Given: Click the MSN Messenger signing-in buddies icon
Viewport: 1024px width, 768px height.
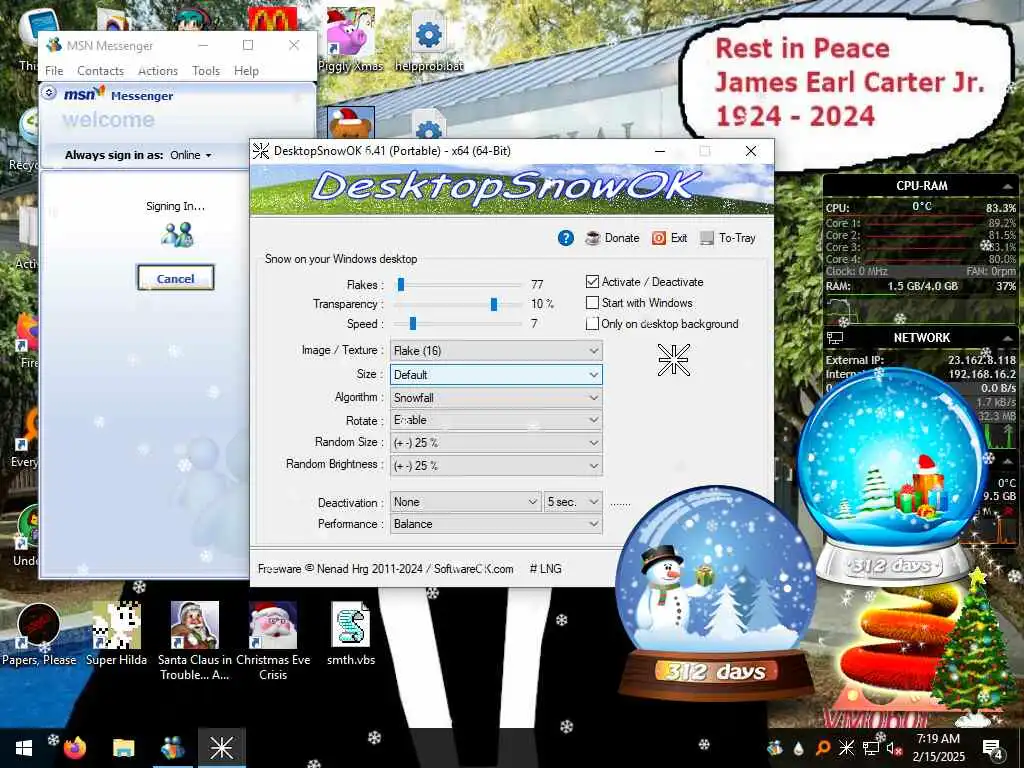Looking at the screenshot, I should pos(176,234).
